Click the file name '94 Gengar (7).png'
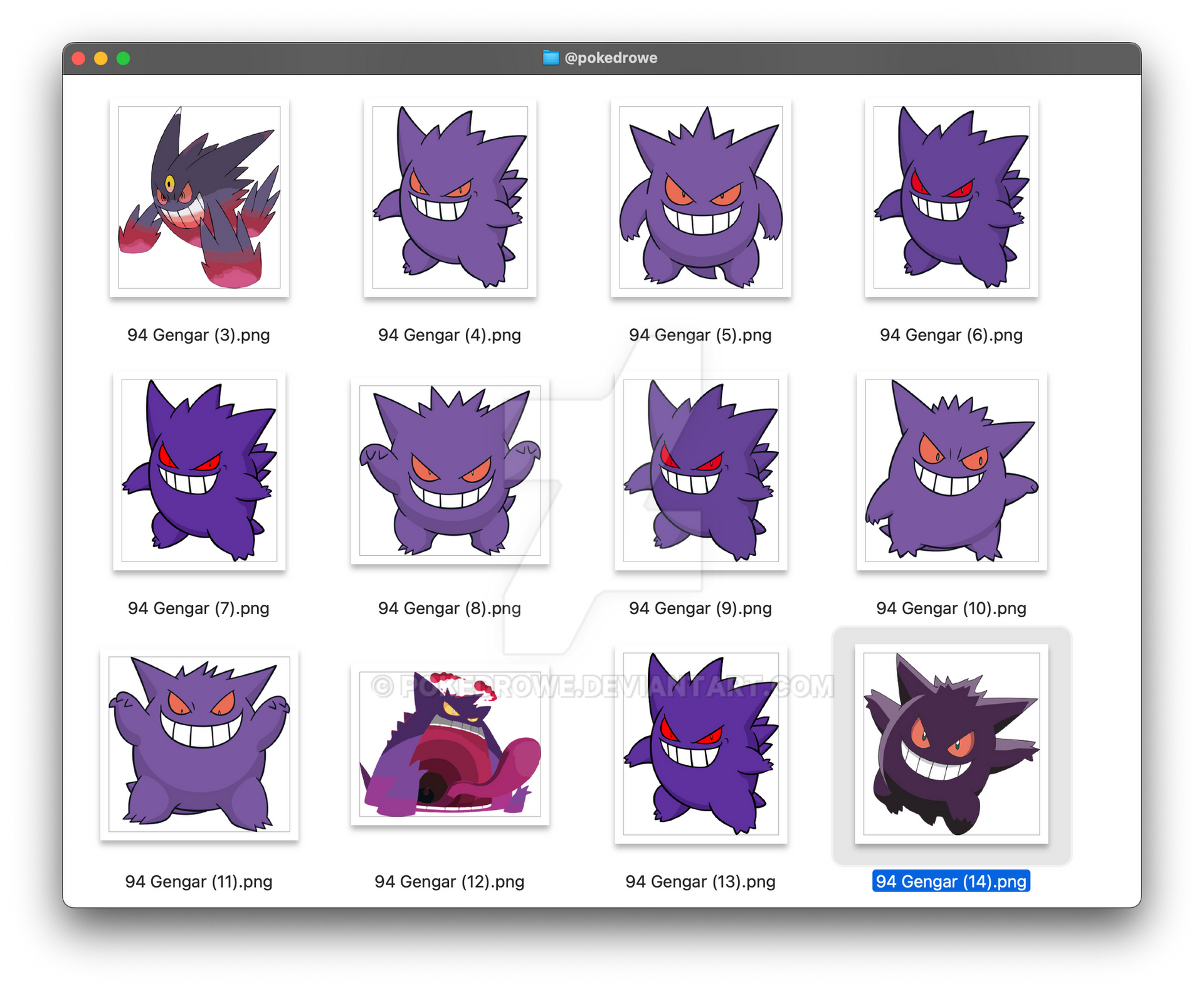Image resolution: width=1204 pixels, height=990 pixels. (199, 609)
